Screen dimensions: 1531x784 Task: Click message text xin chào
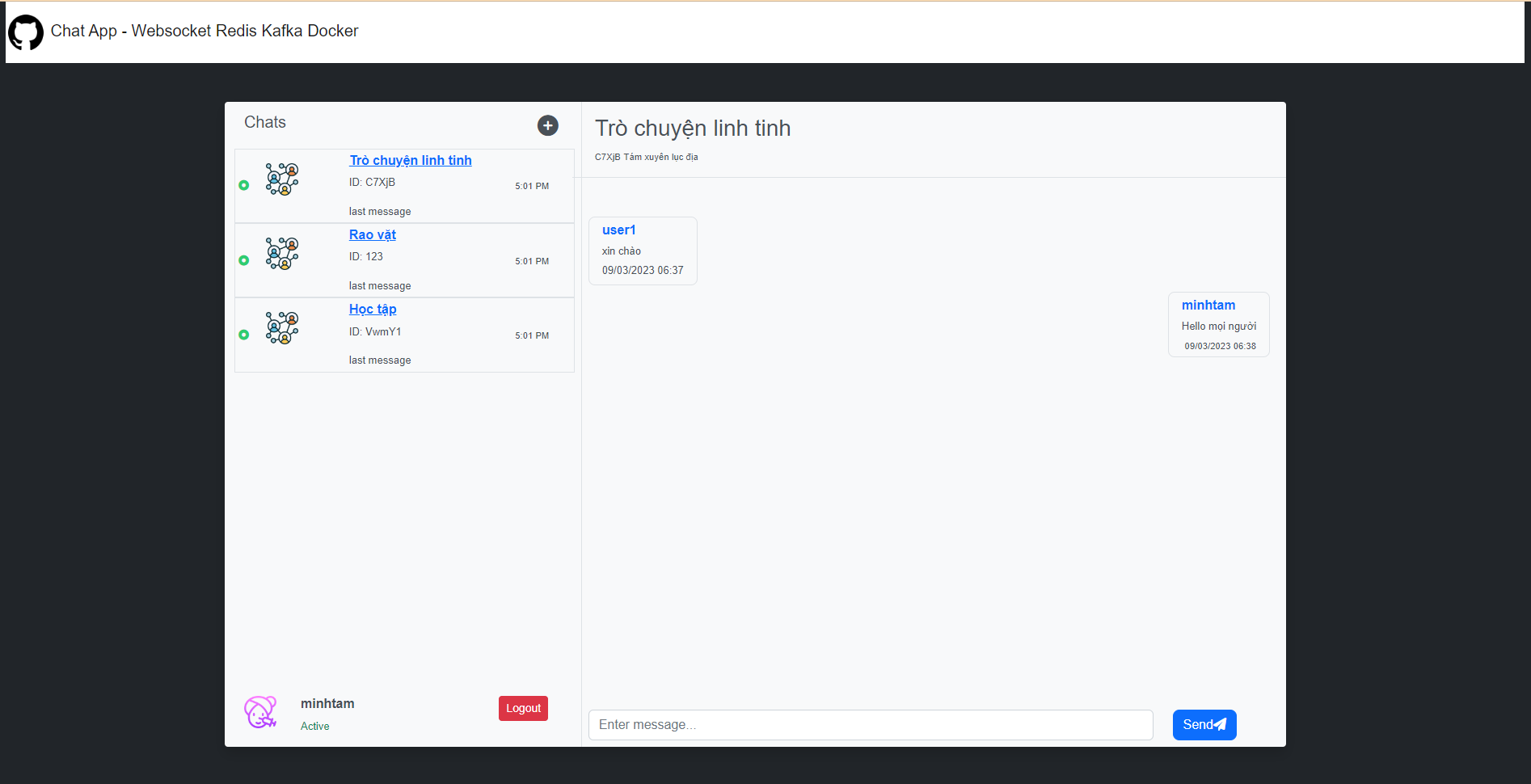coord(622,251)
